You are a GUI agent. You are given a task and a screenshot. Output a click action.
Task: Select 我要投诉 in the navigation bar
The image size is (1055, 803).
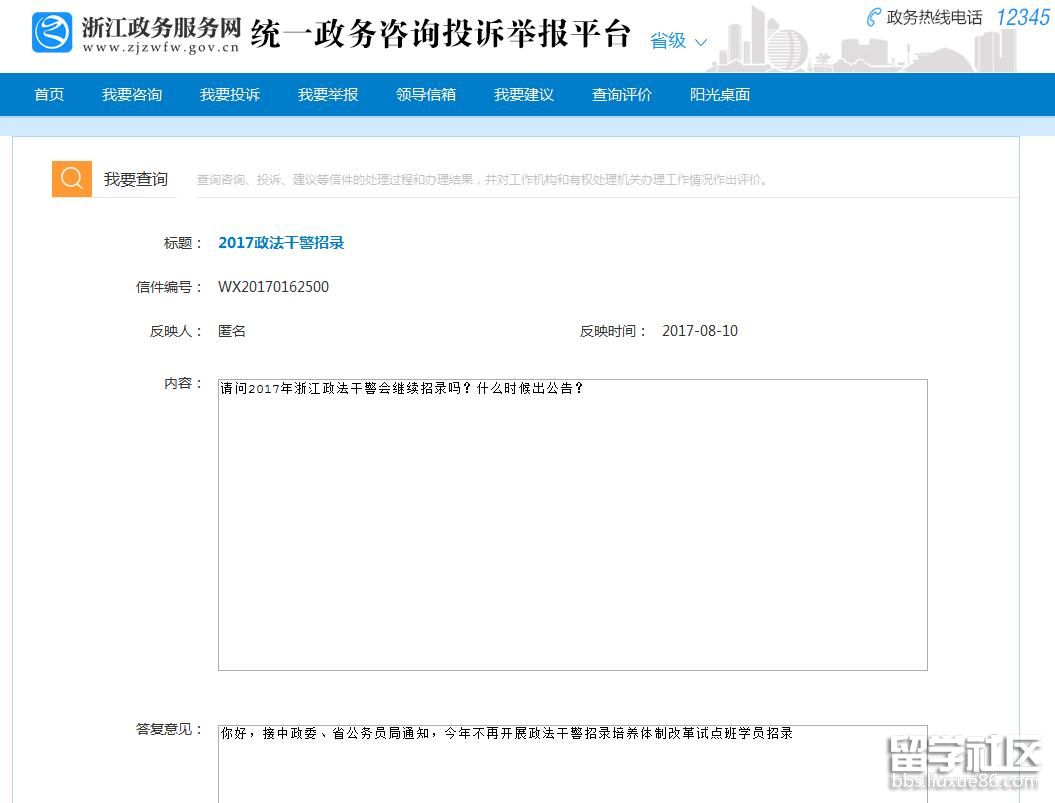click(230, 95)
